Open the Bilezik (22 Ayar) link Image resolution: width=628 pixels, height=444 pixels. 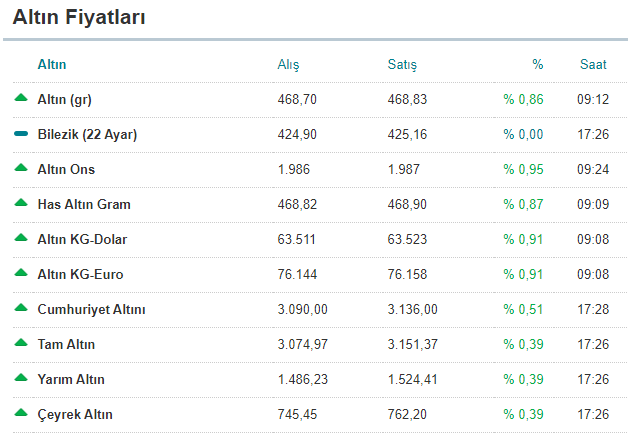pyautogui.click(x=87, y=135)
